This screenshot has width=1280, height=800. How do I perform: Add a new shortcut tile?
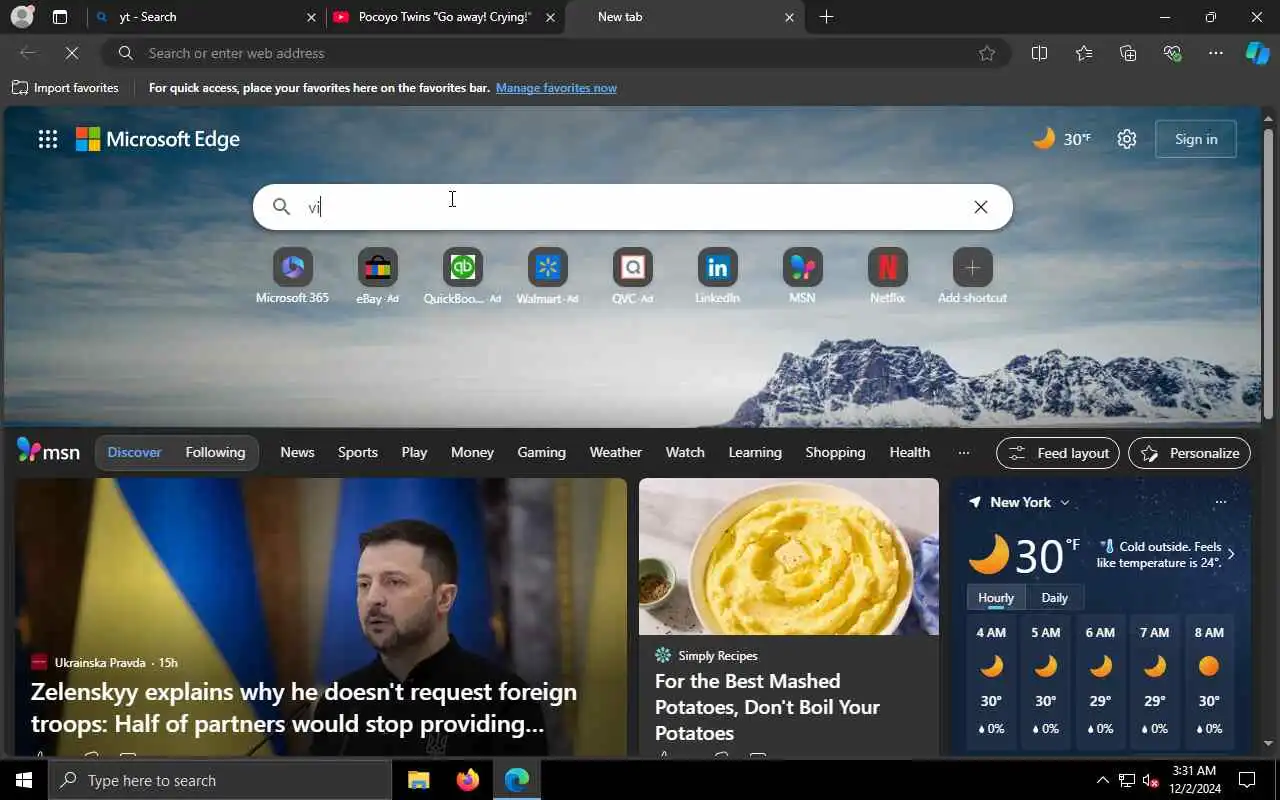972,276
